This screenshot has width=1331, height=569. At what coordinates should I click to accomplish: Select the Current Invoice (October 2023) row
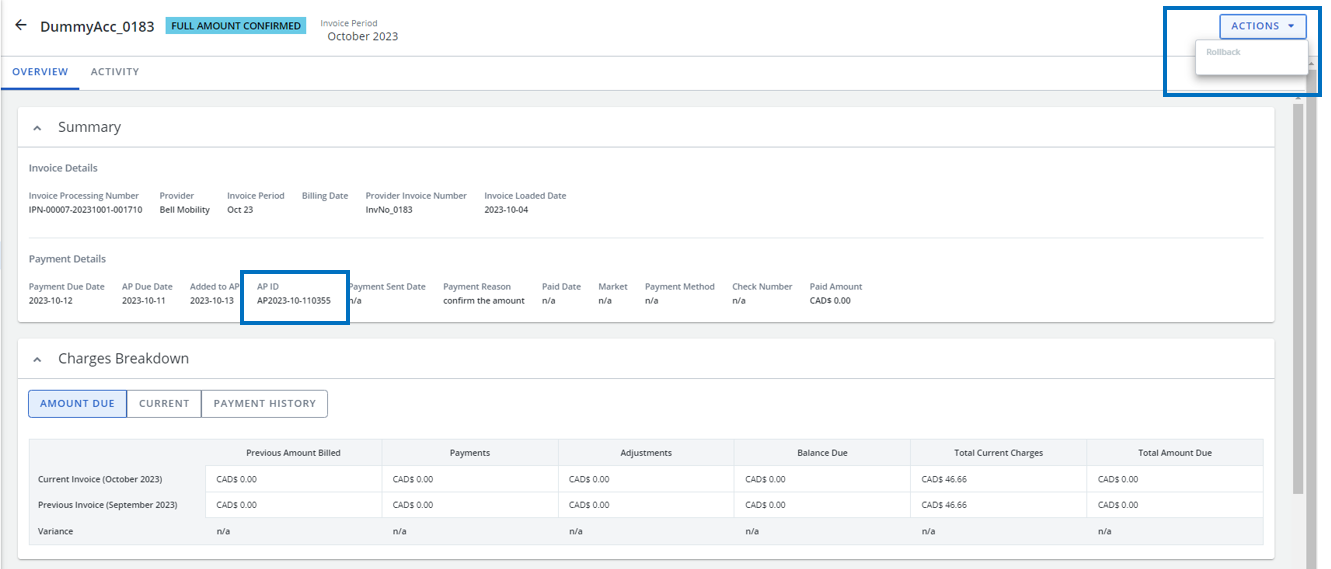pos(100,479)
